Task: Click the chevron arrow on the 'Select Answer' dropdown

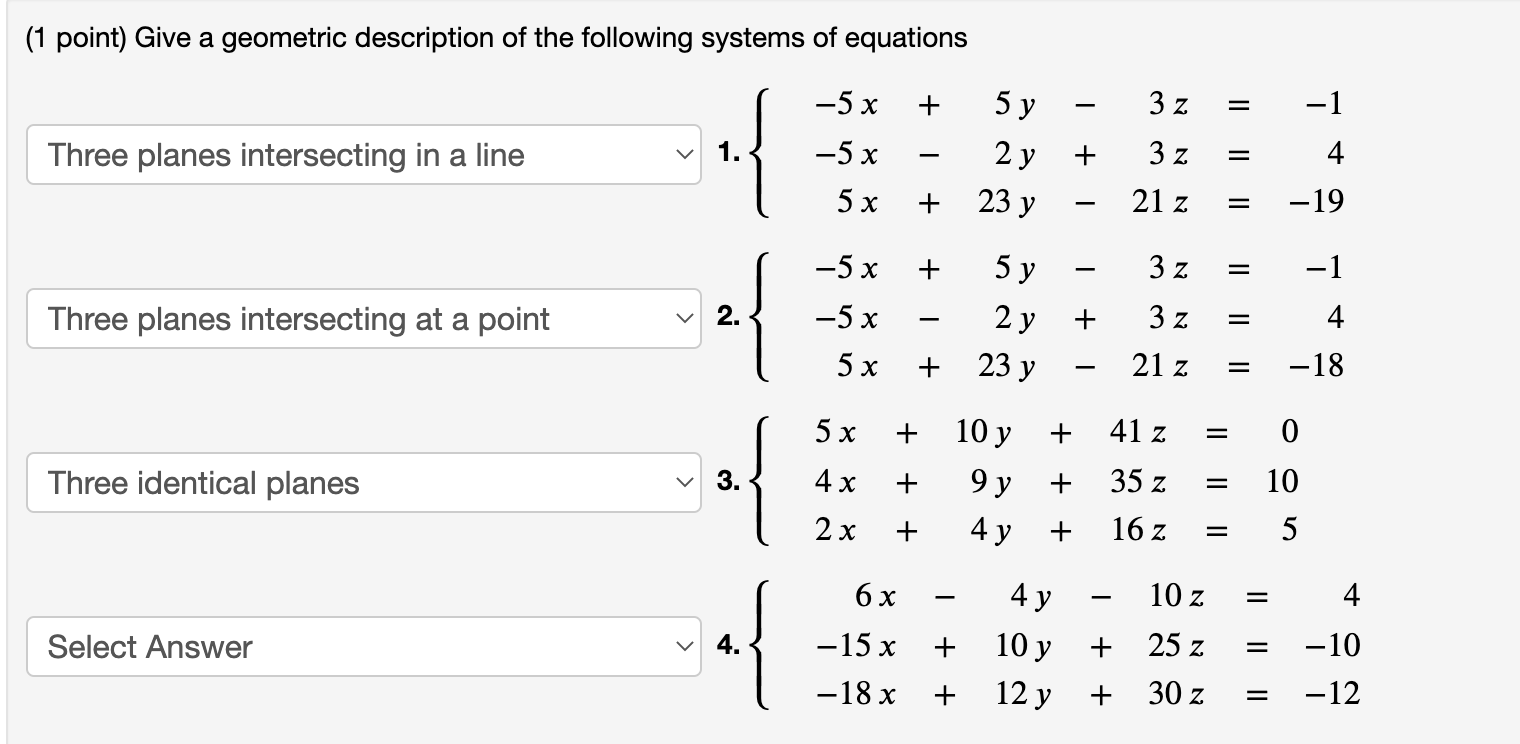Action: (683, 647)
